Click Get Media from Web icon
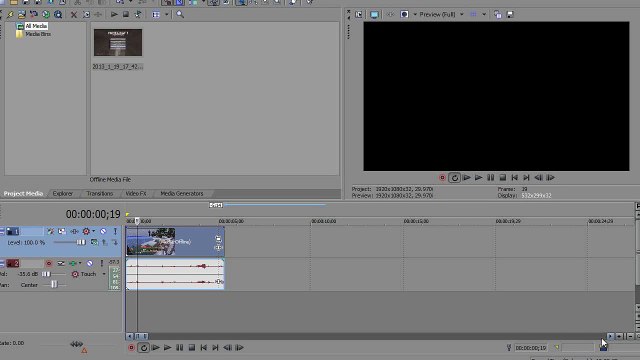 [58, 15]
